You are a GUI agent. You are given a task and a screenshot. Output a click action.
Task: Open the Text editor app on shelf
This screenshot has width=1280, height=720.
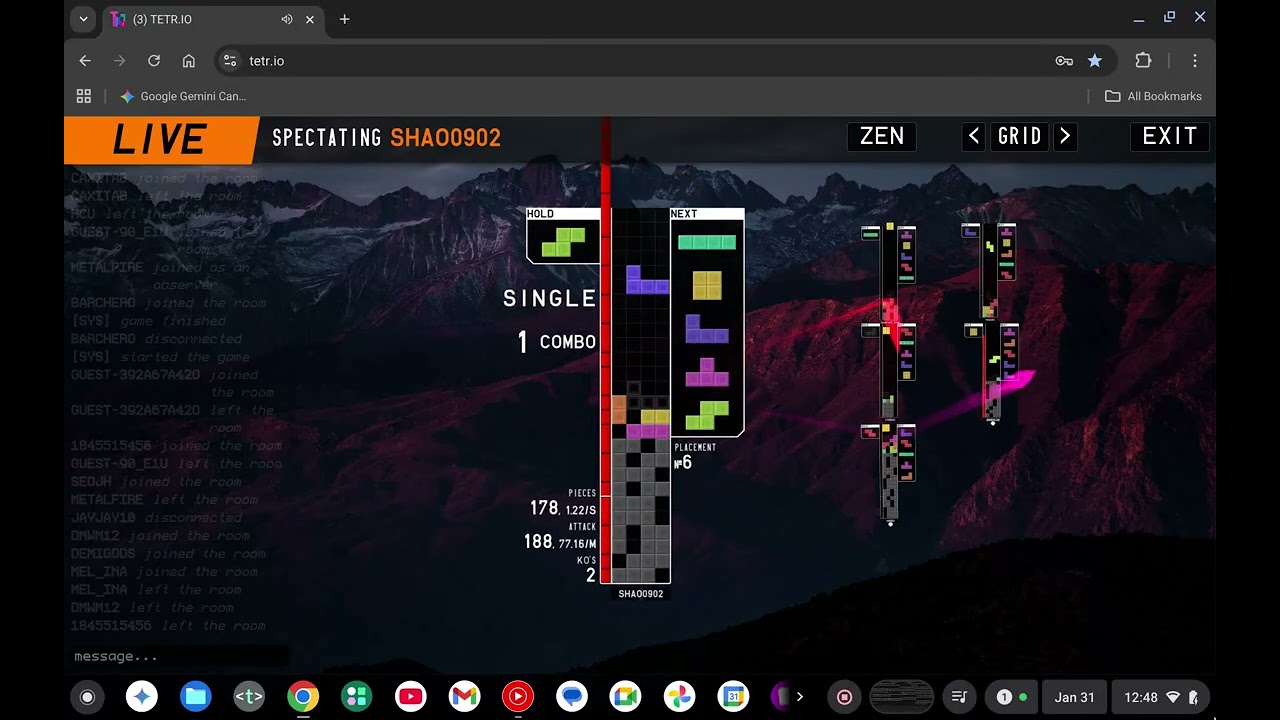pyautogui.click(x=249, y=697)
